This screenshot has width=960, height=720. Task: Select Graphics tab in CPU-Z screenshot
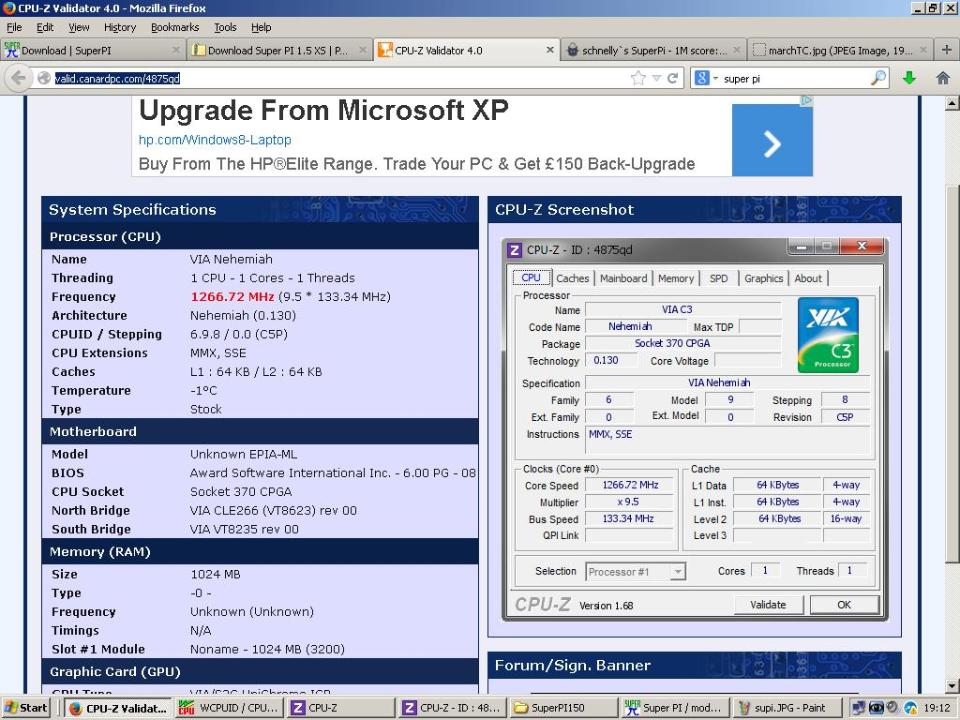coord(763,278)
